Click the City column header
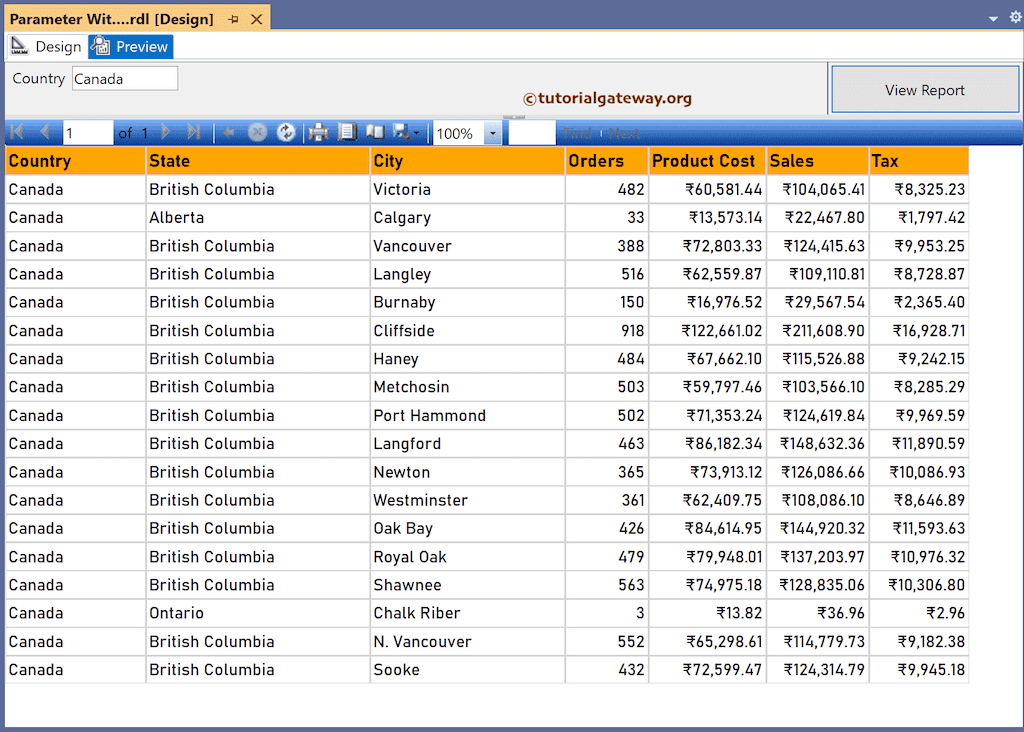Viewport: 1024px width, 732px height. pyautogui.click(x=468, y=161)
